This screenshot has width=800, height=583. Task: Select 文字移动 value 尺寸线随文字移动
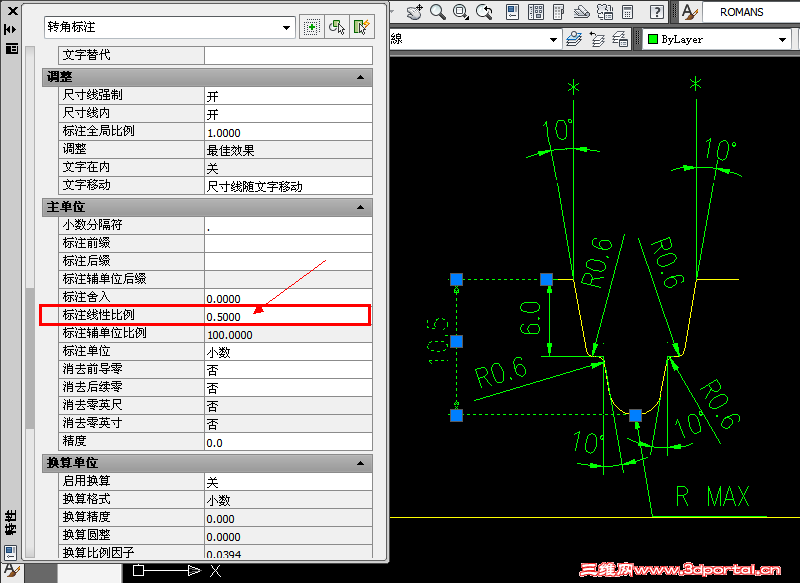coord(288,186)
